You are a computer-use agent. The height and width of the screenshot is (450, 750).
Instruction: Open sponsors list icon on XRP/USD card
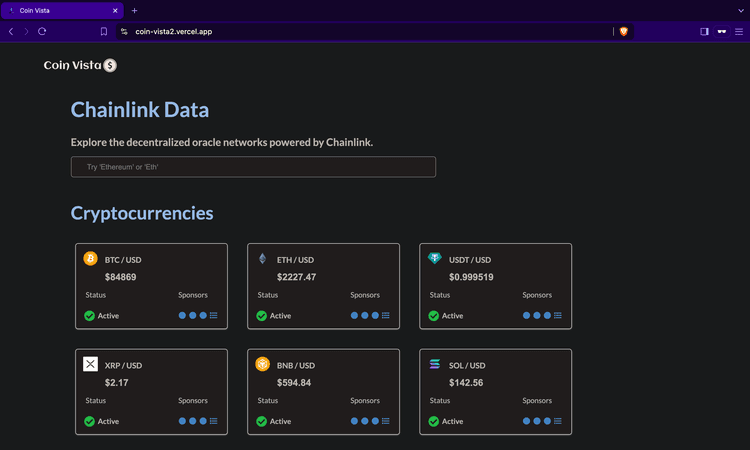(x=213, y=421)
